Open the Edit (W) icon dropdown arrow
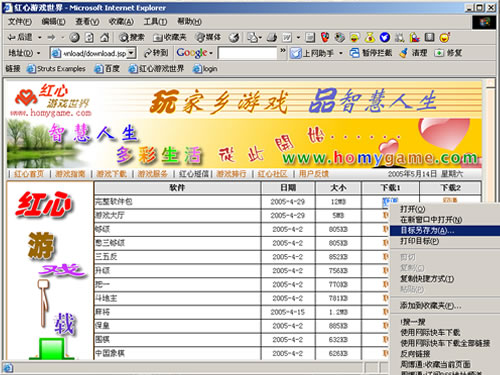500x375 pixels. click(298, 37)
